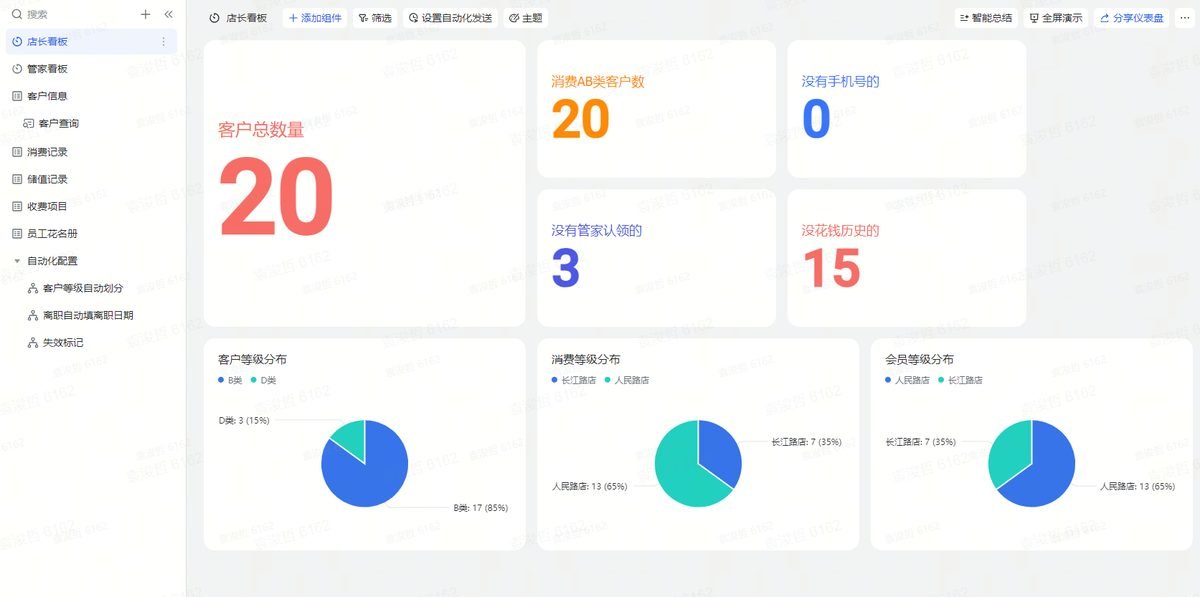Viewport: 1200px width, 597px height.
Task: Click 添加组件 button
Action: (x=313, y=18)
